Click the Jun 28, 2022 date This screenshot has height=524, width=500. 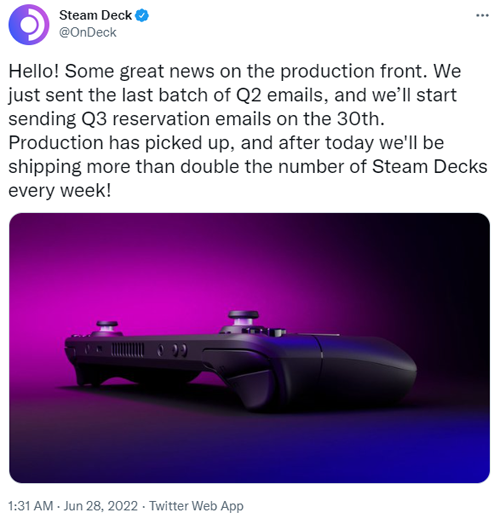pyautogui.click(x=101, y=506)
